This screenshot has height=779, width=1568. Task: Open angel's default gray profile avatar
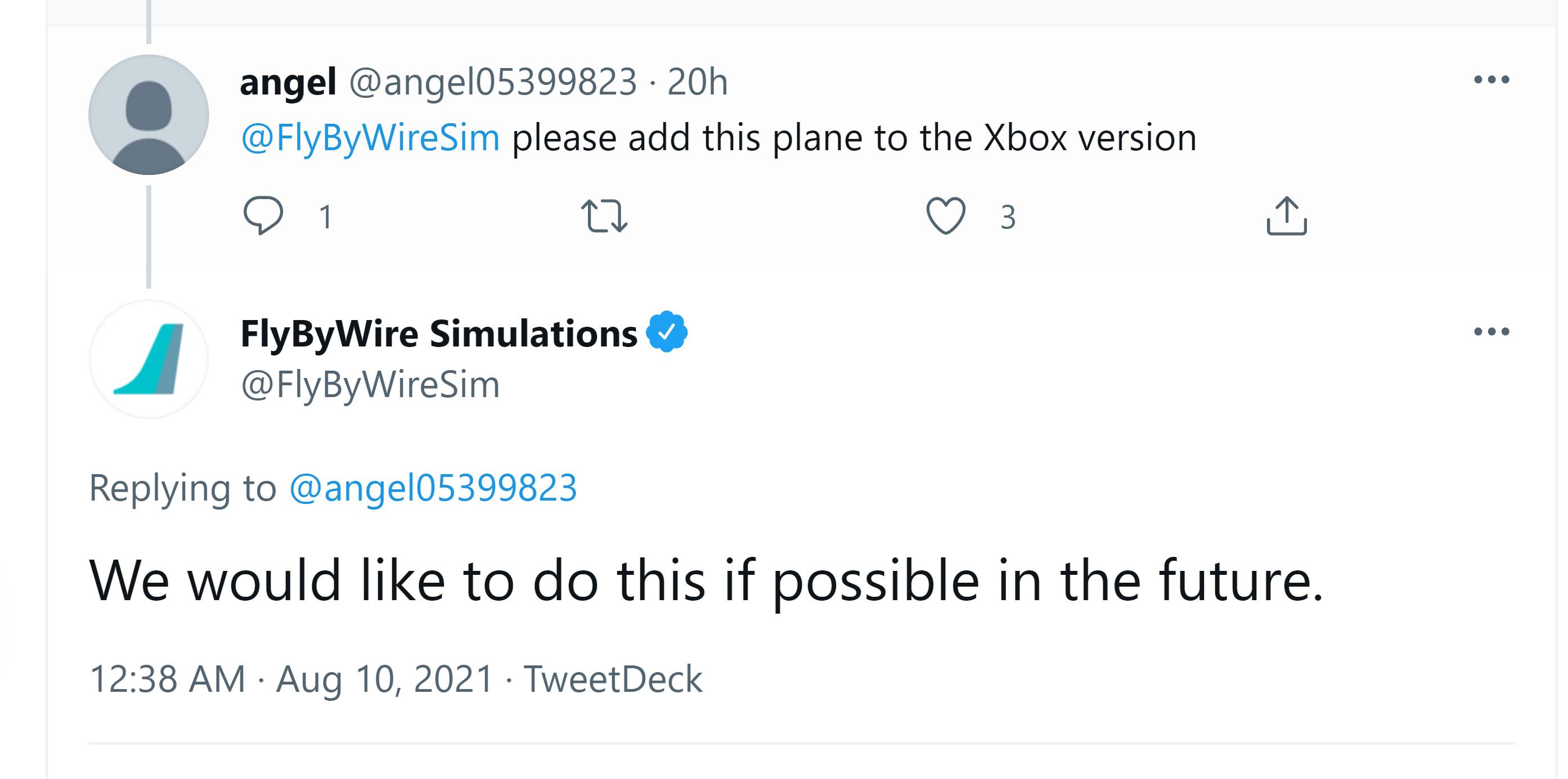pyautogui.click(x=149, y=114)
